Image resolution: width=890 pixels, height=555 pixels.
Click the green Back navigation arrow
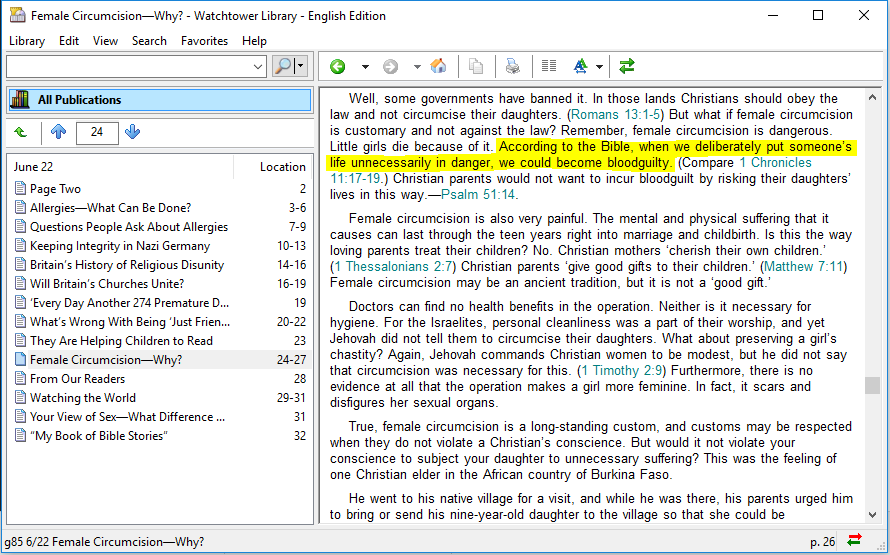338,67
